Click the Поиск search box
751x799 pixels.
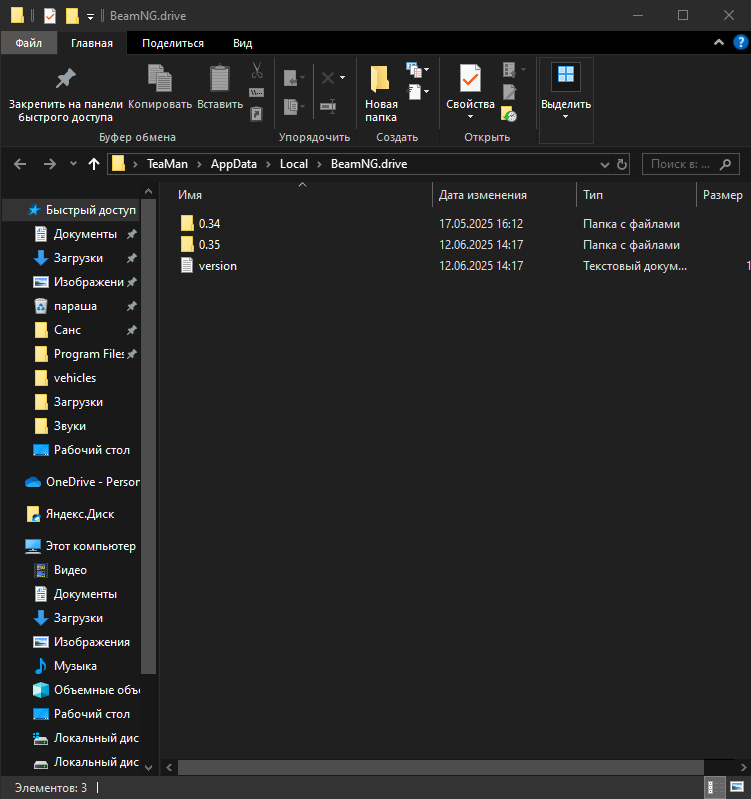pyautogui.click(x=690, y=164)
